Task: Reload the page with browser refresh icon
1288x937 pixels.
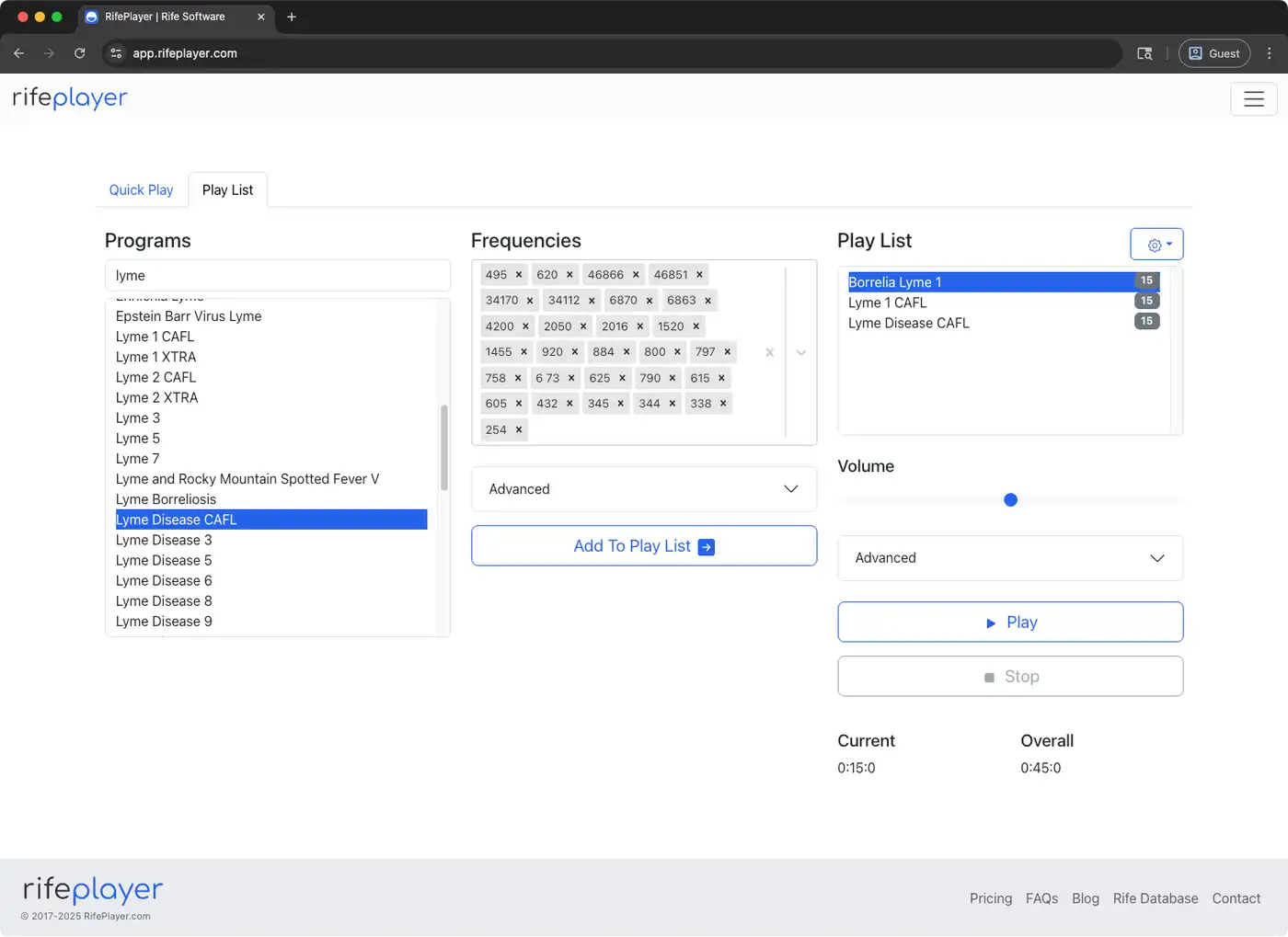Action: tap(80, 53)
